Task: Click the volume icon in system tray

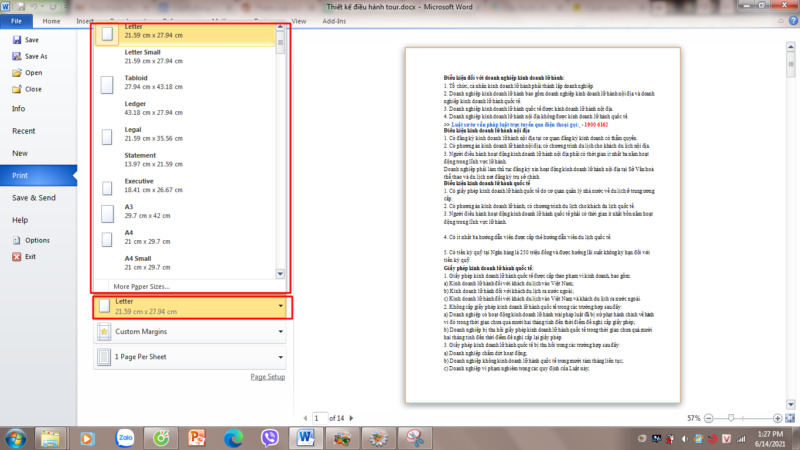Action: point(684,439)
